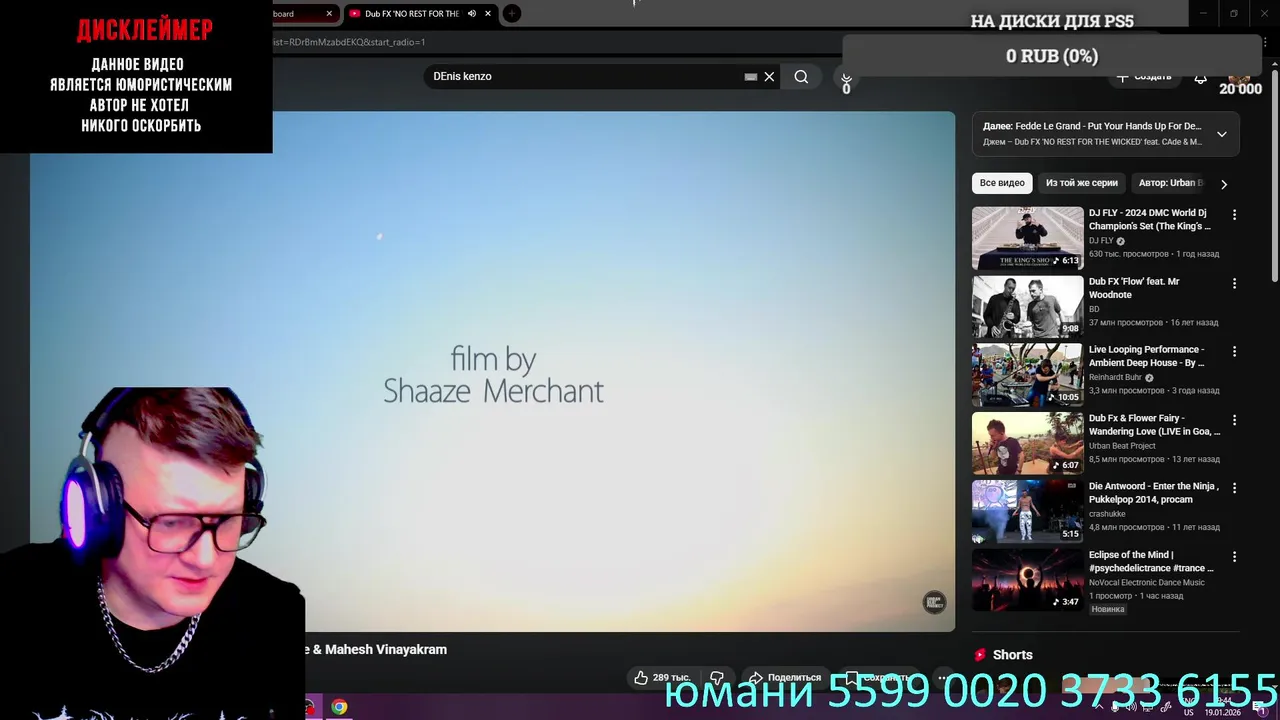This screenshot has height=720, width=1280.
Task: Close the Dub FX 'NO REST FOR THE' tab
Action: click(x=488, y=14)
